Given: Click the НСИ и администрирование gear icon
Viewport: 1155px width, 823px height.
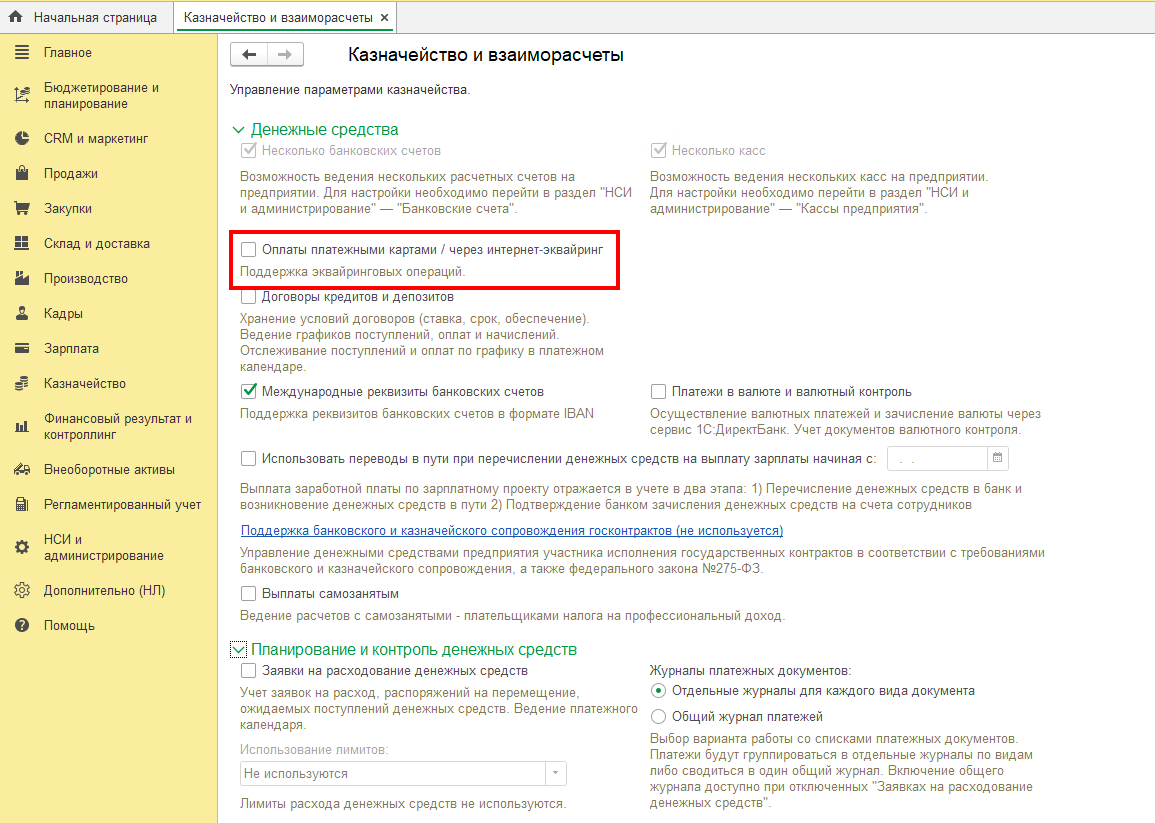Looking at the screenshot, I should tap(22, 547).
